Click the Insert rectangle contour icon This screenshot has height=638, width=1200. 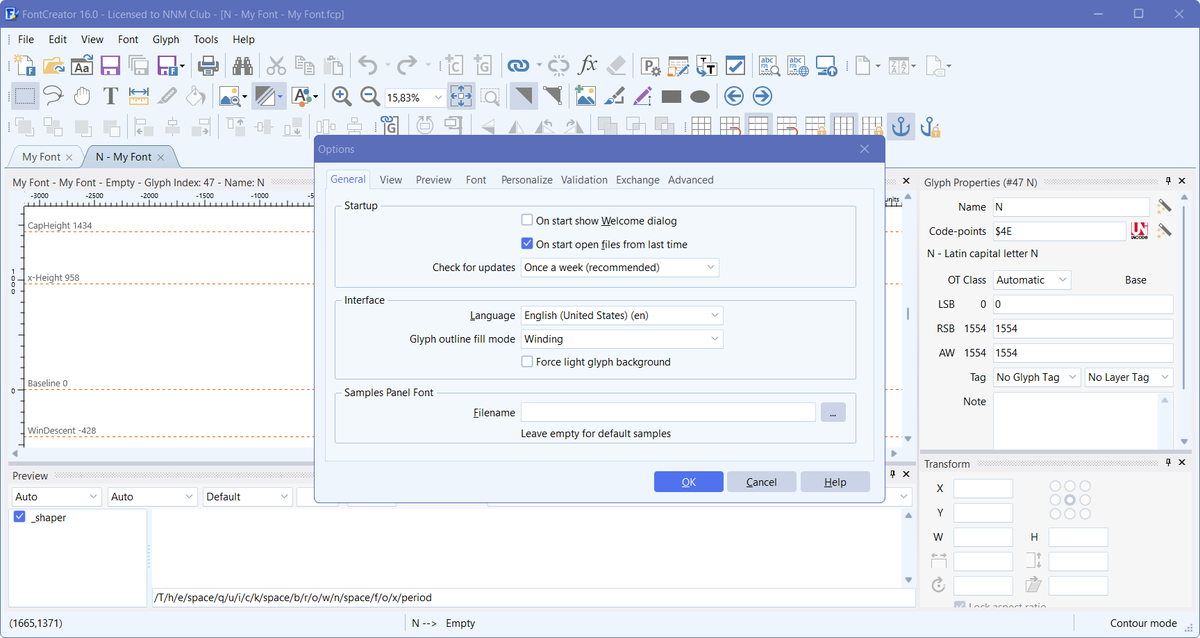pos(671,97)
